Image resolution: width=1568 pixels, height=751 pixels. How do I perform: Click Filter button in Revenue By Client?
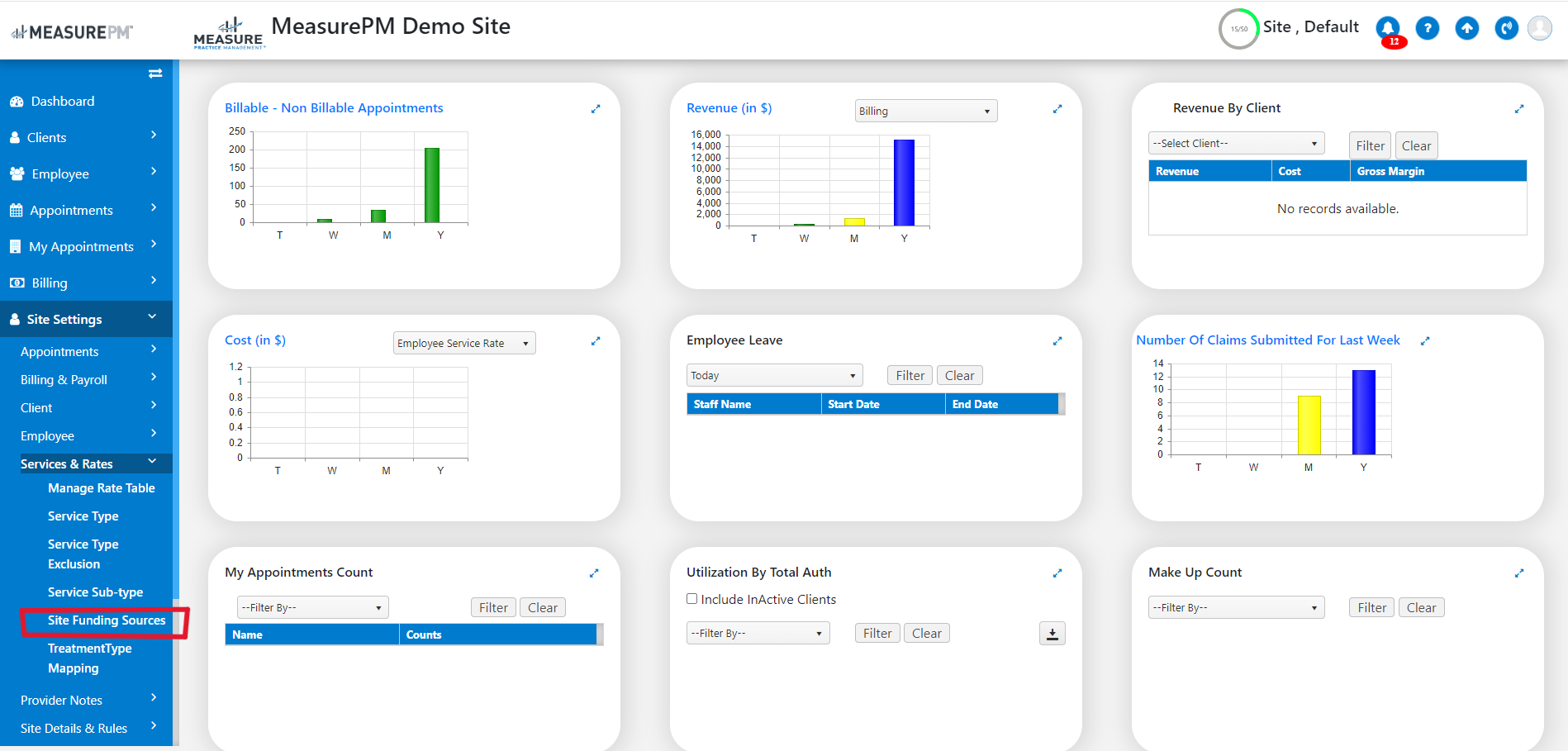[1371, 145]
